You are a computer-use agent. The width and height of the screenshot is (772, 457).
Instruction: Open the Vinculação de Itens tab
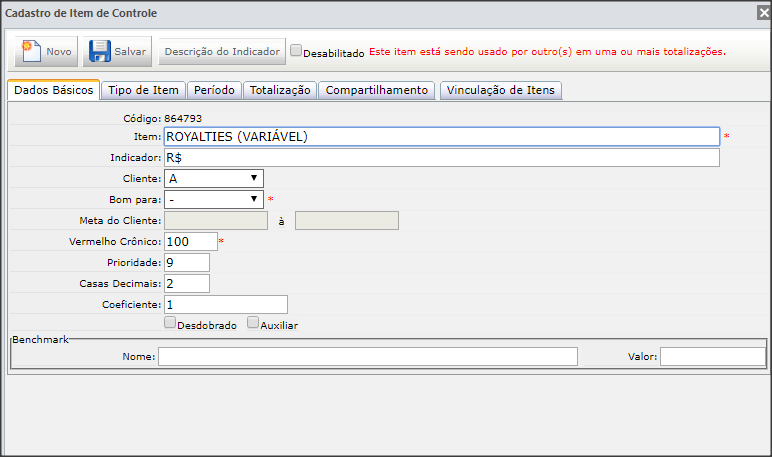[x=501, y=90]
